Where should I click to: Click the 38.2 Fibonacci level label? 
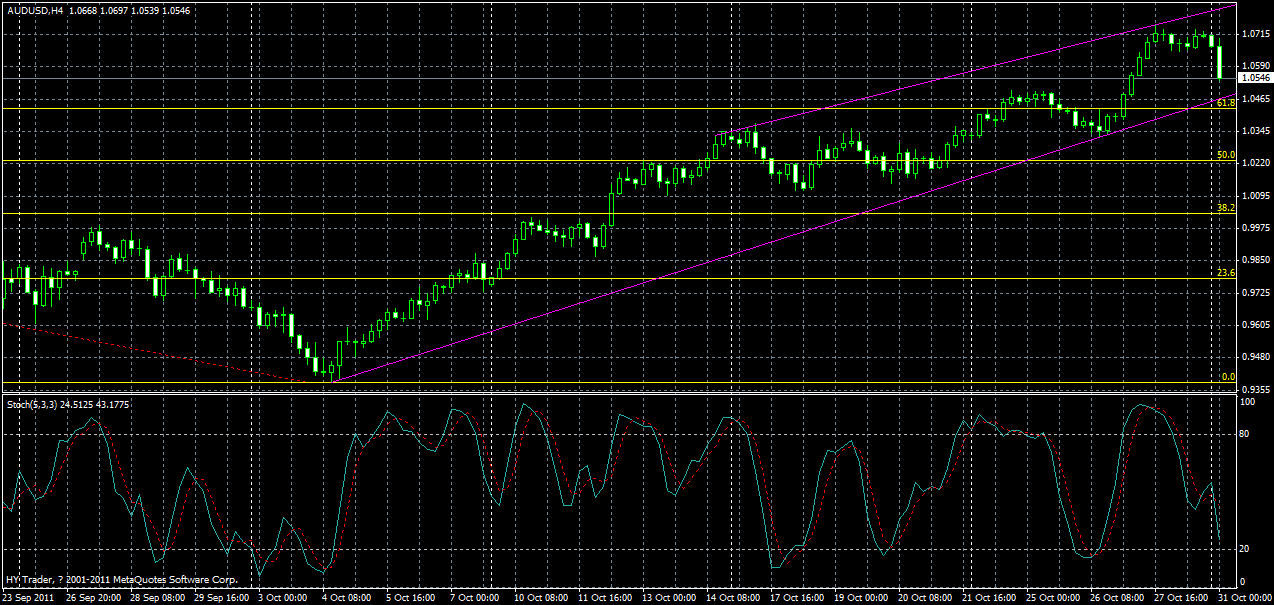pos(1224,208)
